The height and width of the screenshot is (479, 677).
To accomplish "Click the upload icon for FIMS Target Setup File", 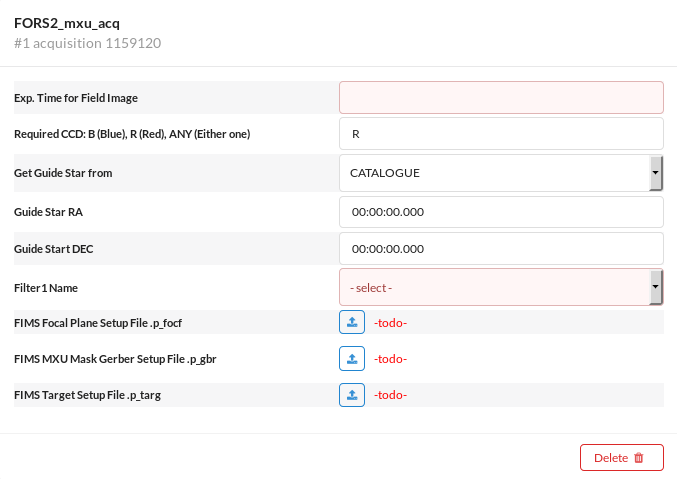I will pyautogui.click(x=352, y=395).
